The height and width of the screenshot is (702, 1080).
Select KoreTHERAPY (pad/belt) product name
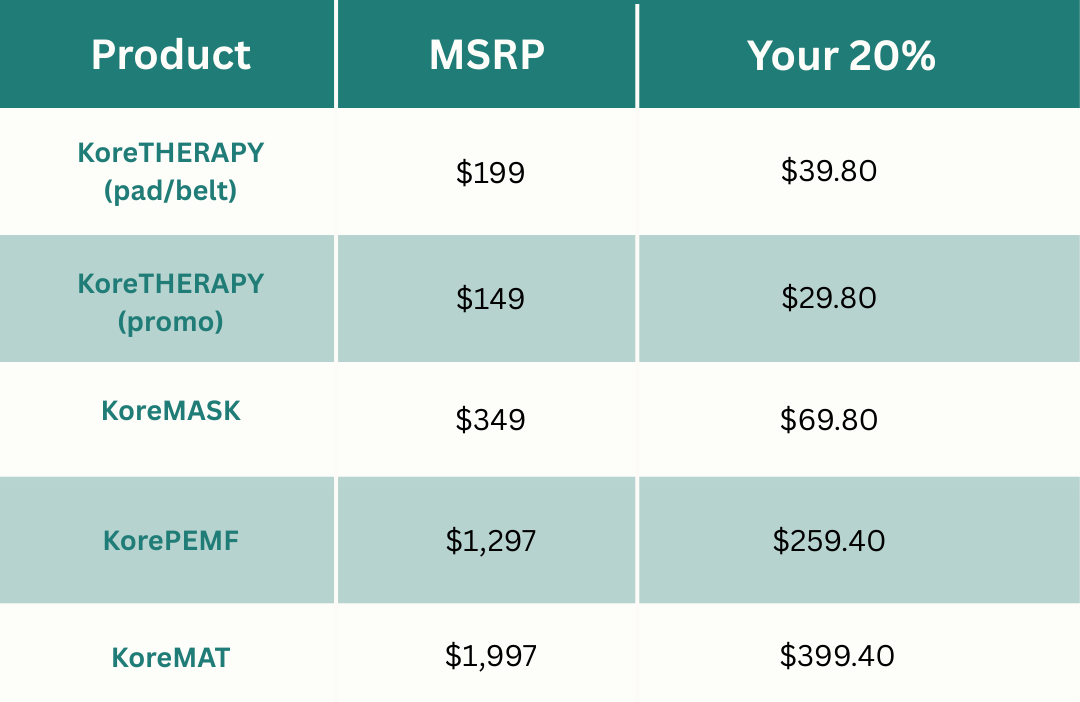click(171, 172)
